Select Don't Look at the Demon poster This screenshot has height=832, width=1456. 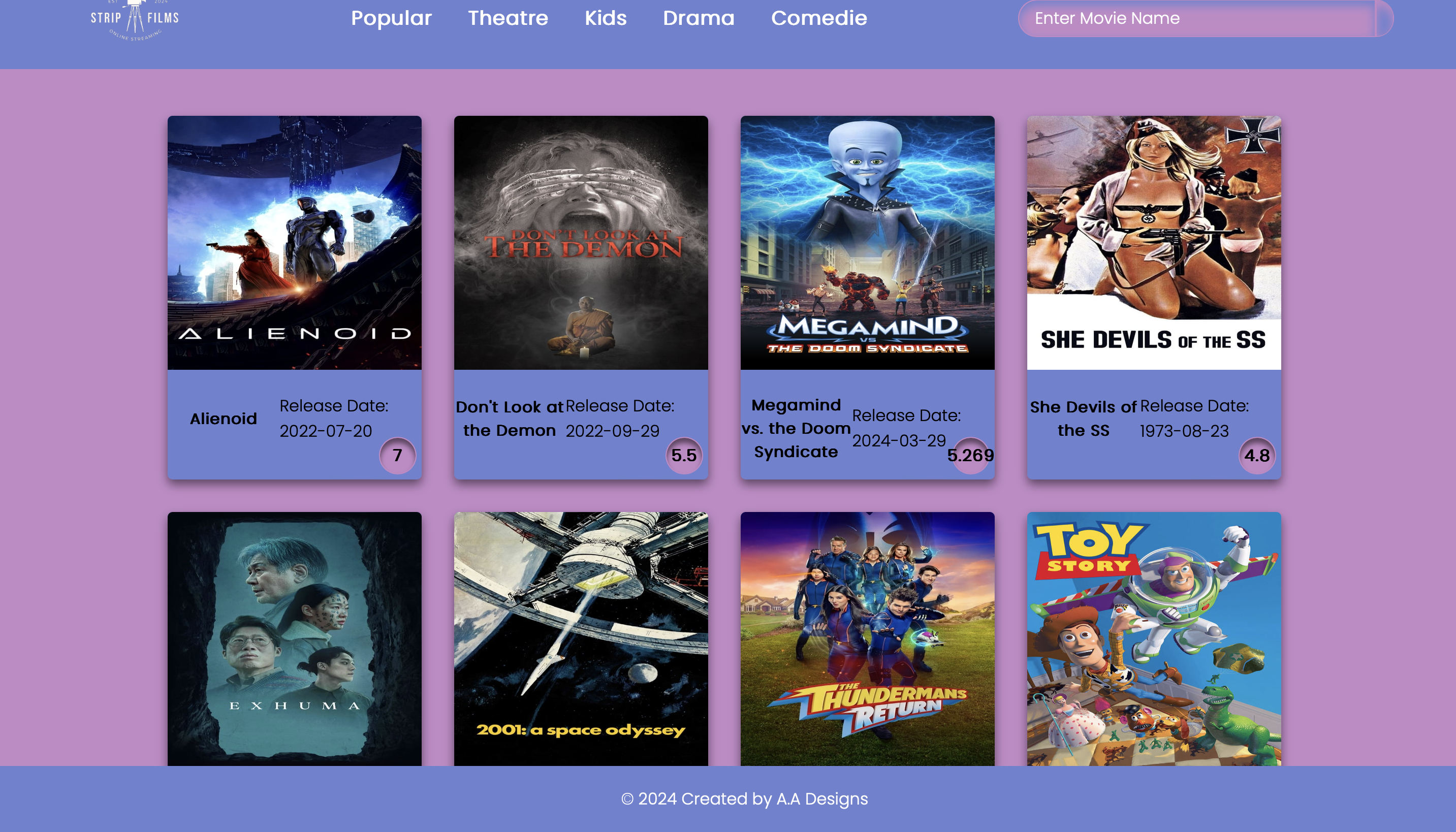coord(581,243)
